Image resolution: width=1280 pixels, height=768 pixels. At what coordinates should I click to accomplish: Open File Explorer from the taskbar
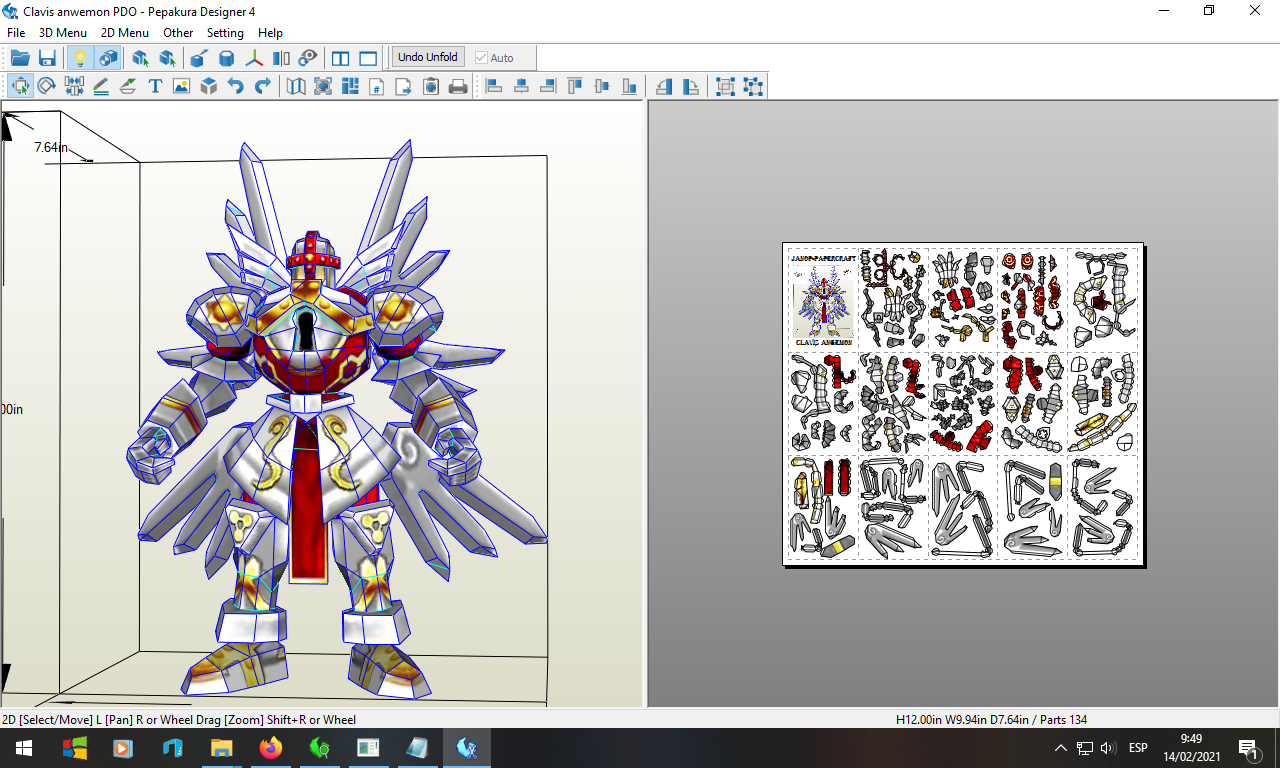click(x=221, y=748)
